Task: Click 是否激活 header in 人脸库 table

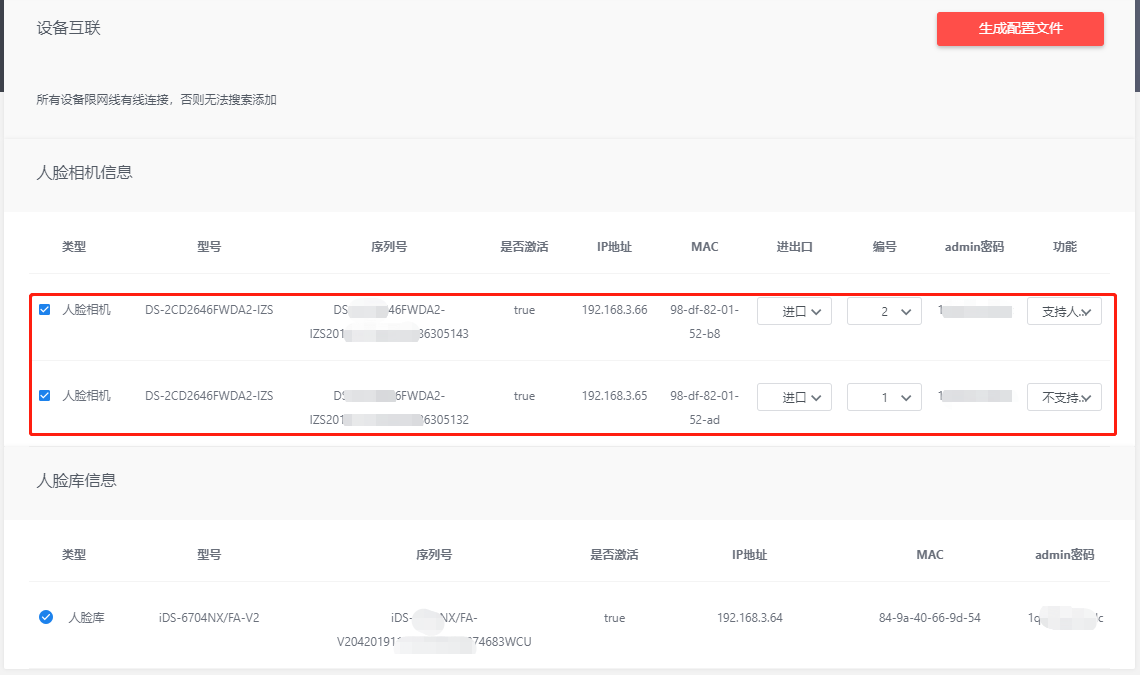Action: [x=614, y=554]
